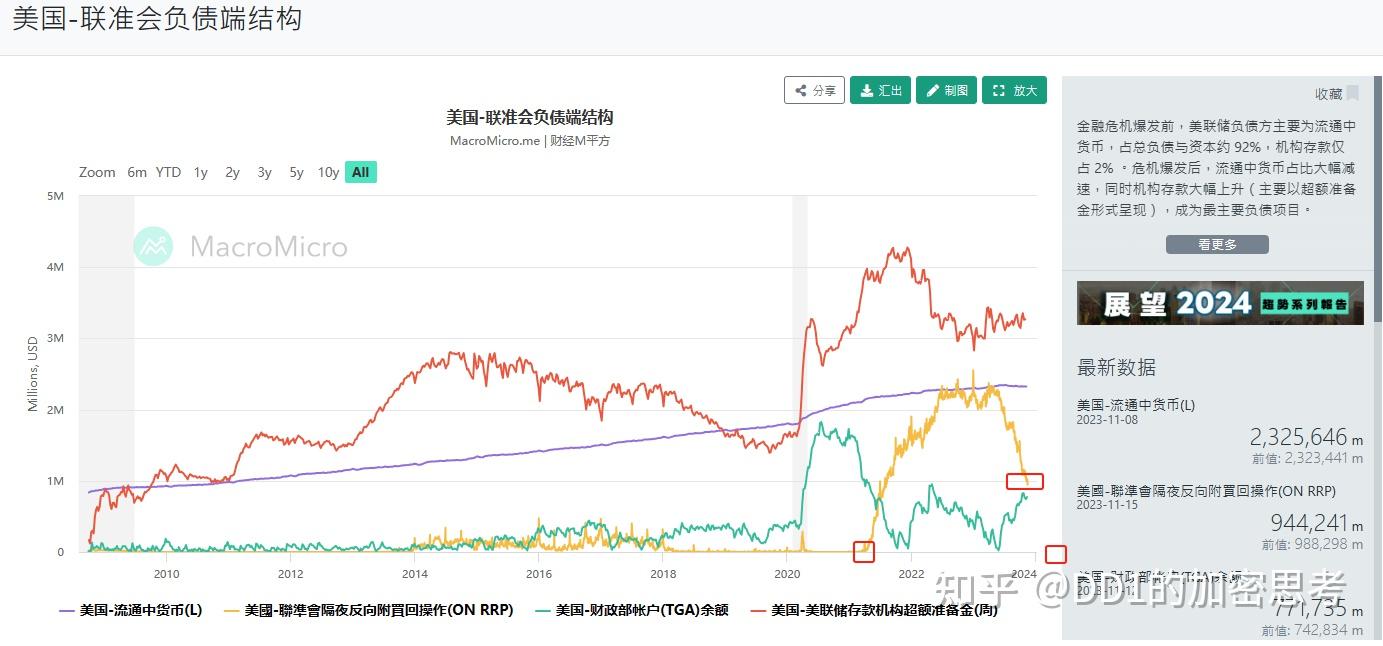The height and width of the screenshot is (646, 1383).
Task: Switch to the YTD zoom tab
Action: point(168,172)
